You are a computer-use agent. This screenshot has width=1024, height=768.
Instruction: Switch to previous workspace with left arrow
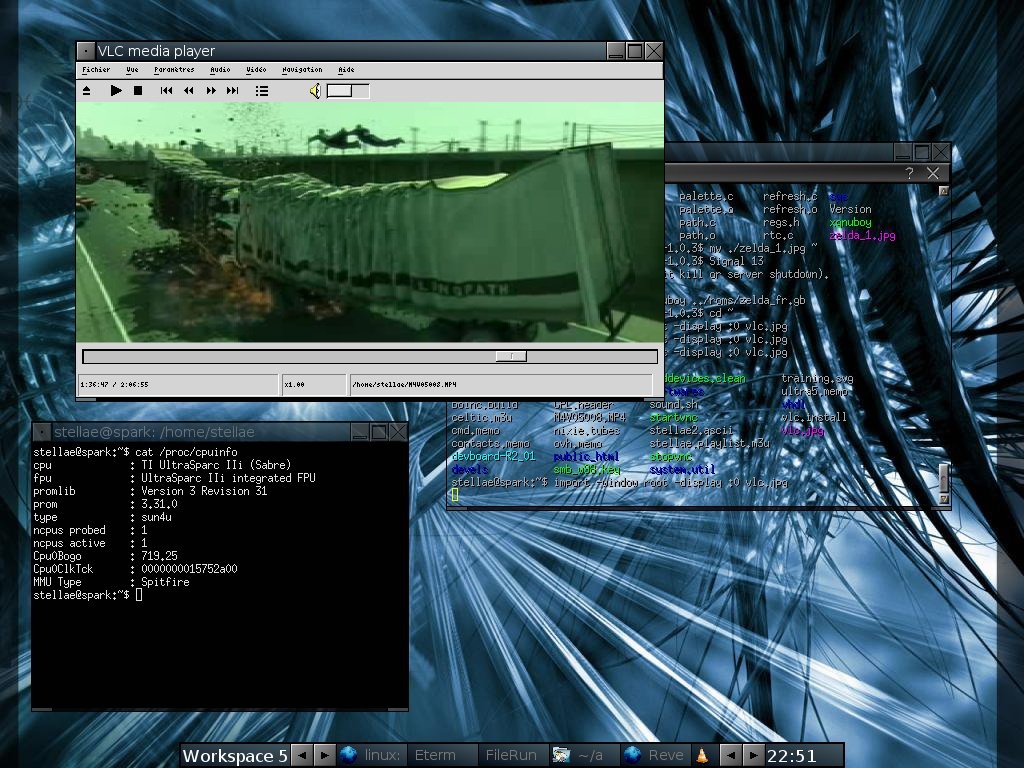(x=302, y=756)
